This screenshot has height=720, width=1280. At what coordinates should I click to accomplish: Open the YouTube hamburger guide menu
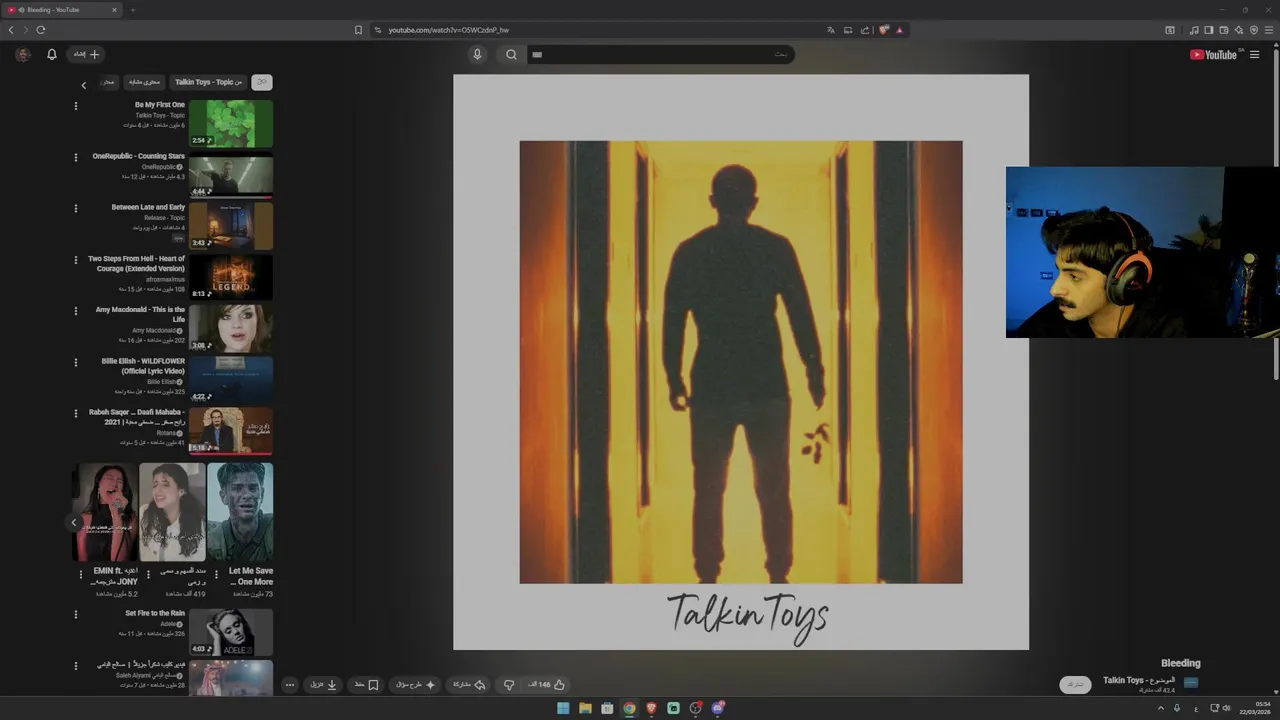click(1255, 55)
